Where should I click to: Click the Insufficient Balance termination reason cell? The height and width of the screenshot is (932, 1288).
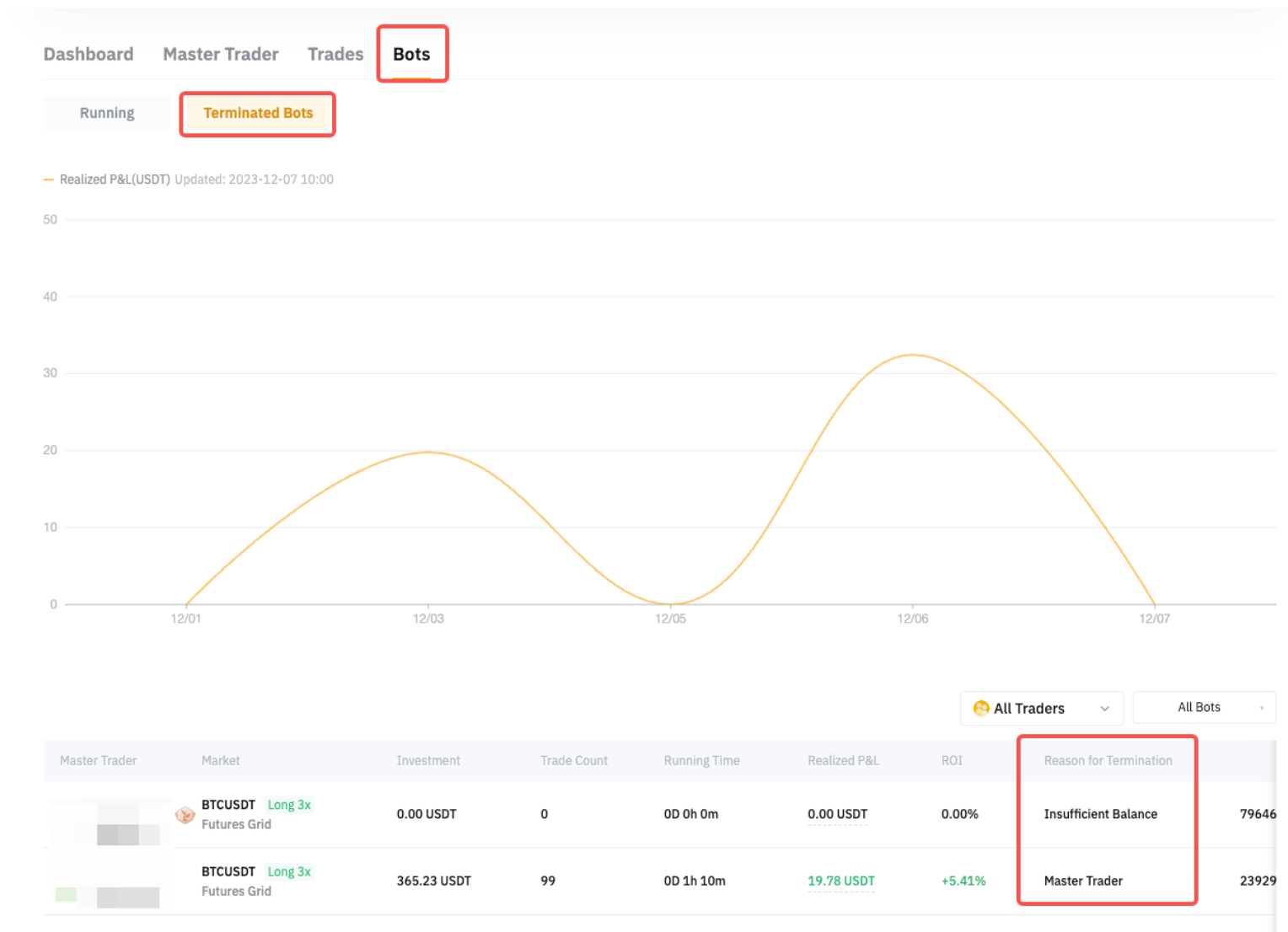click(1100, 814)
